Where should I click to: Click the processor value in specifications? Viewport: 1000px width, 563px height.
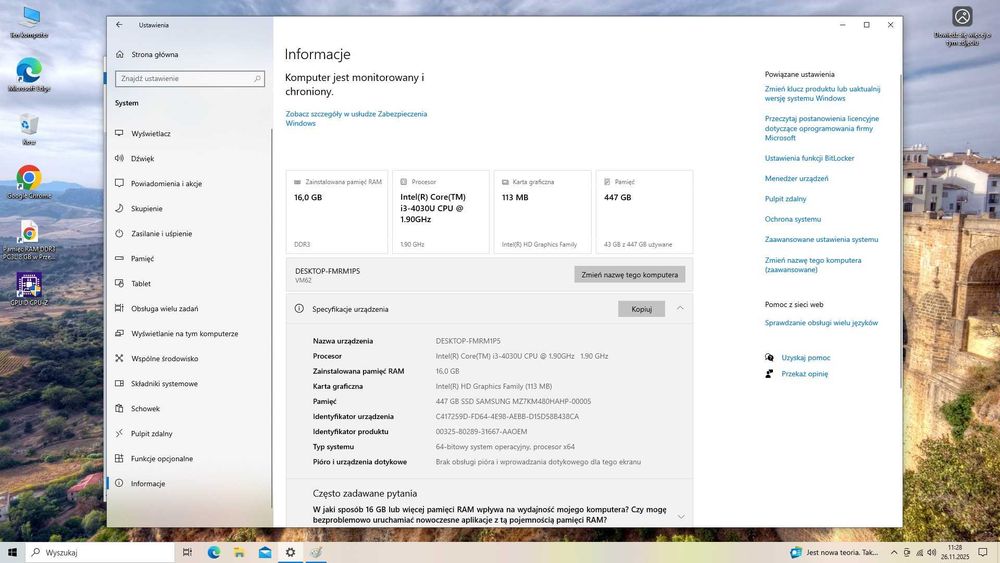522,356
